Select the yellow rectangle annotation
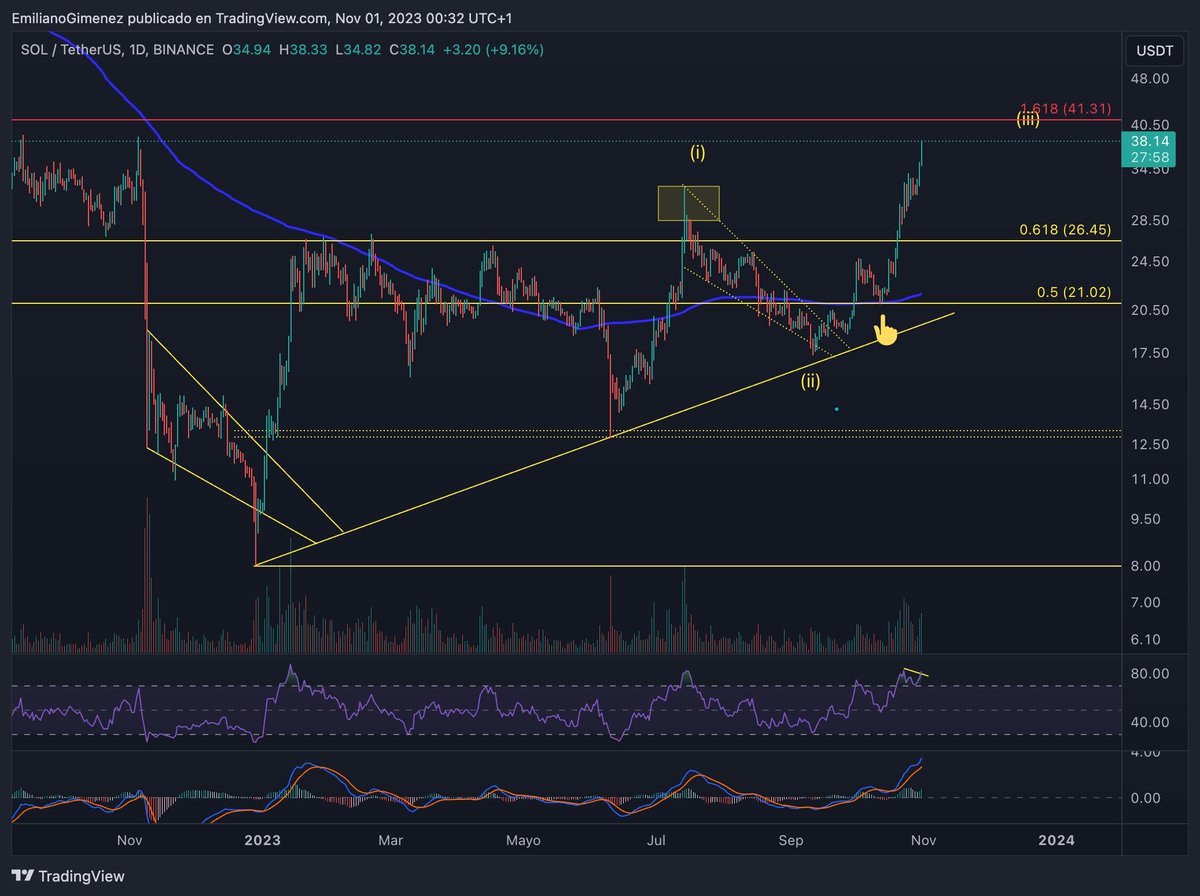 tap(688, 202)
